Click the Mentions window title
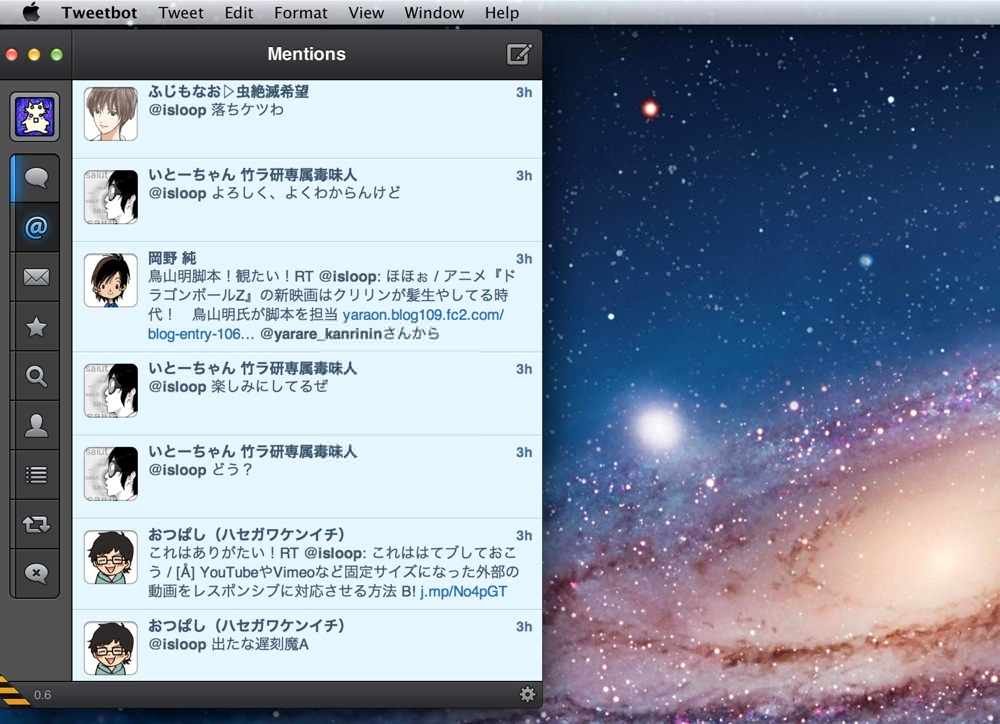 click(x=306, y=54)
